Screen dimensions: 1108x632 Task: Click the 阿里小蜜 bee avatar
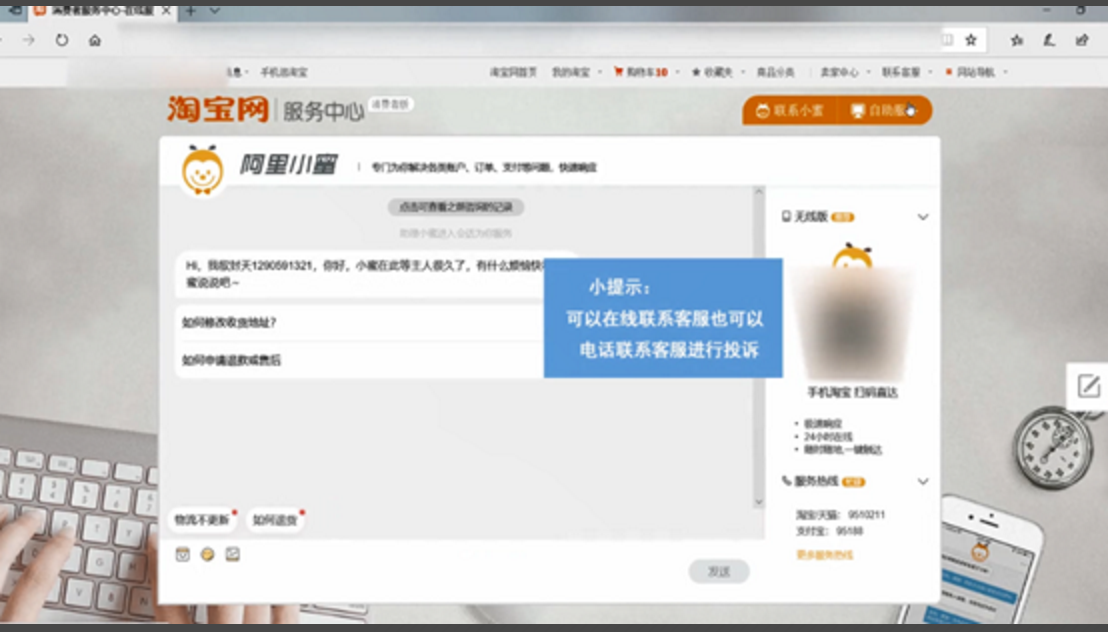203,170
